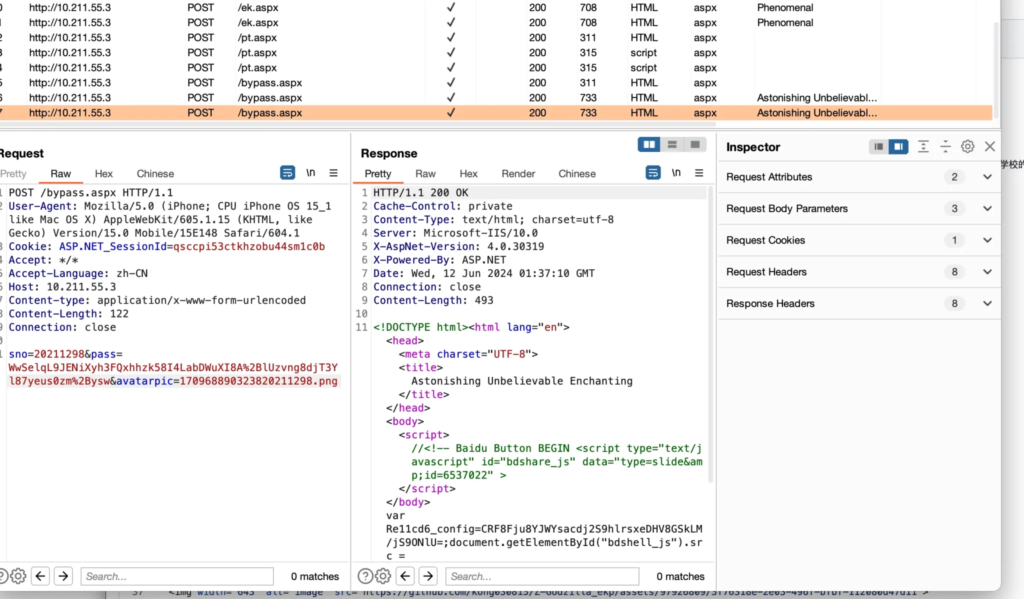Click Request Body Parameters count badge 3
Screen dimensions: 1024x599
(x=955, y=208)
